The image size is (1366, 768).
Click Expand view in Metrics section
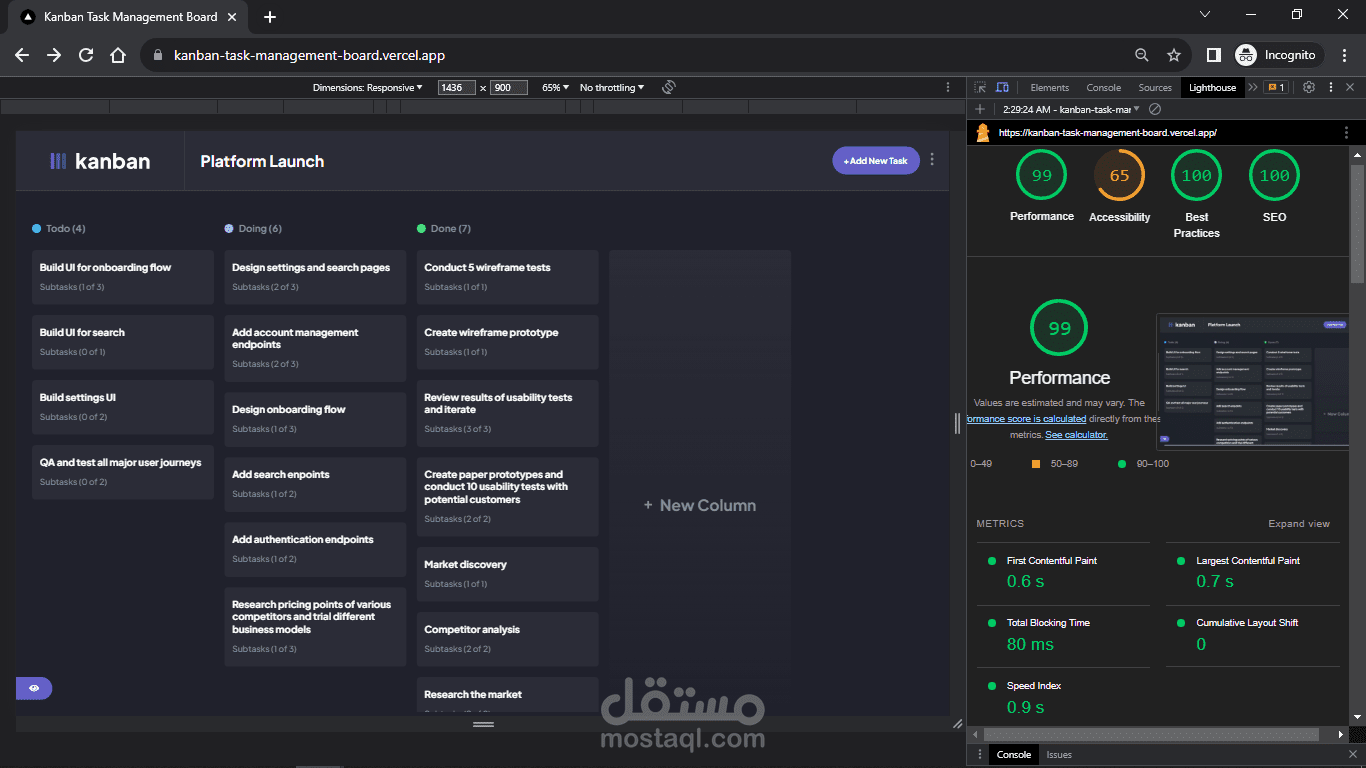pos(1299,524)
